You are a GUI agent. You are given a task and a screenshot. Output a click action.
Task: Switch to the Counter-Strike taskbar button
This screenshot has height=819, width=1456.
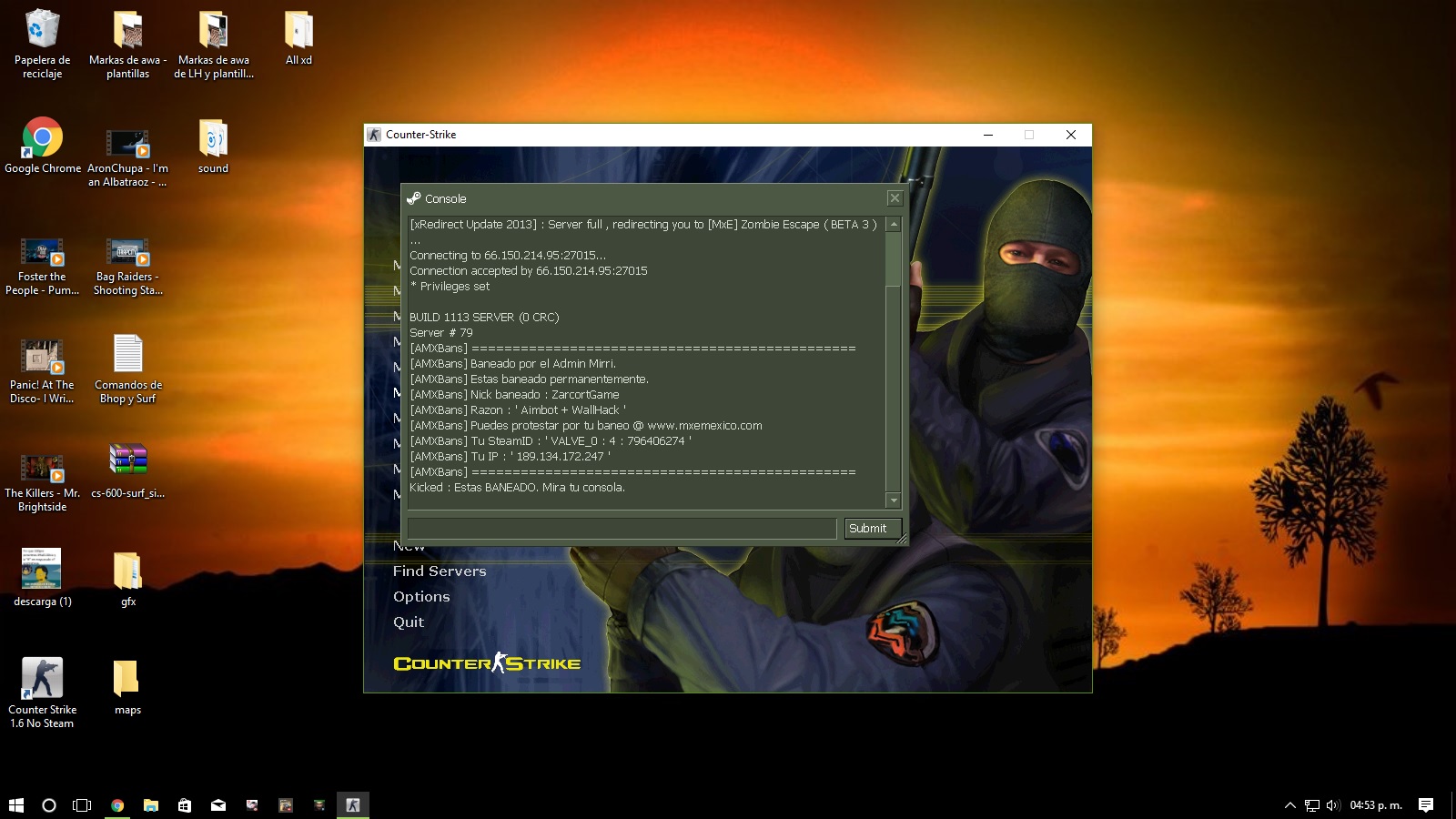point(353,804)
